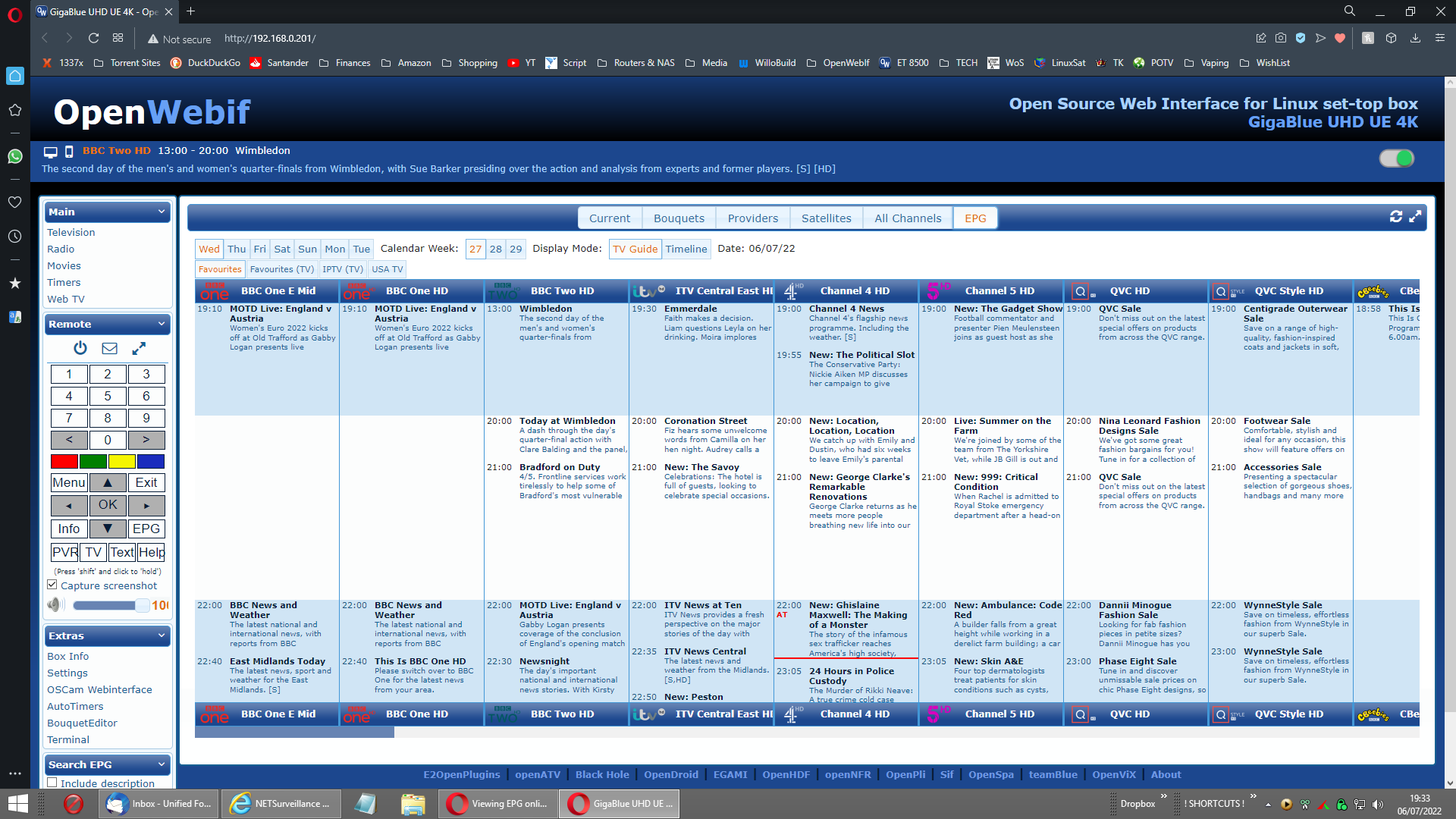Viewport: 1456px width, 819px height.
Task: Click the red remote color button
Action: [x=64, y=461]
